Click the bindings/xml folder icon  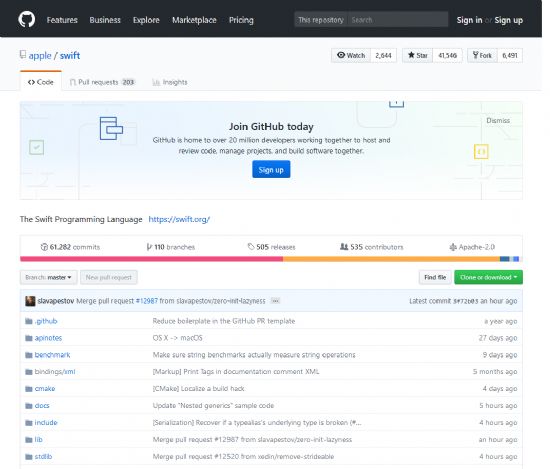click(x=29, y=372)
